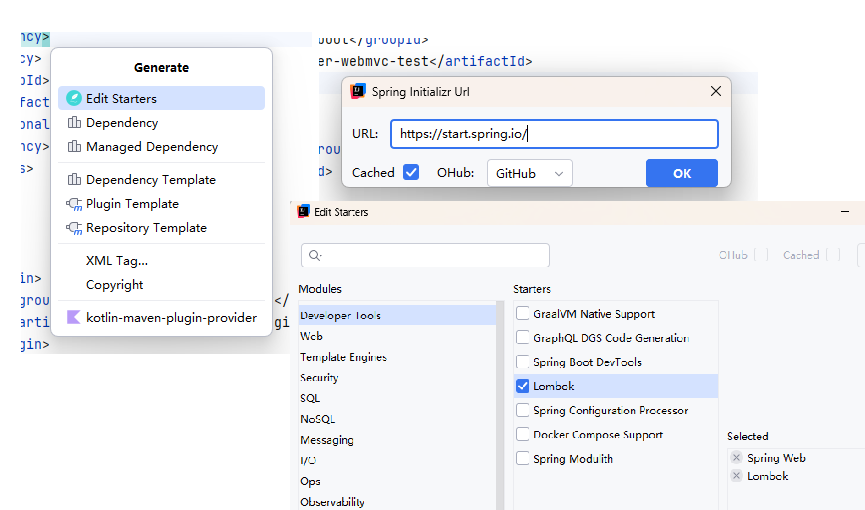Click artifactId closing tag in editor
Screen dimensions: 865x510
click(483, 61)
